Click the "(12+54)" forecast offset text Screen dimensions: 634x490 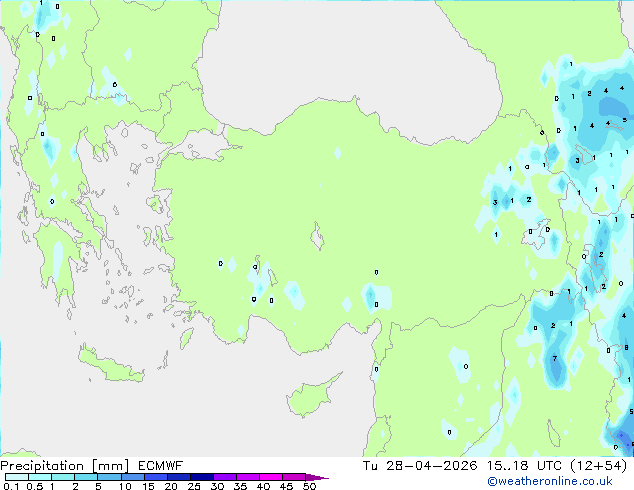tap(599, 466)
